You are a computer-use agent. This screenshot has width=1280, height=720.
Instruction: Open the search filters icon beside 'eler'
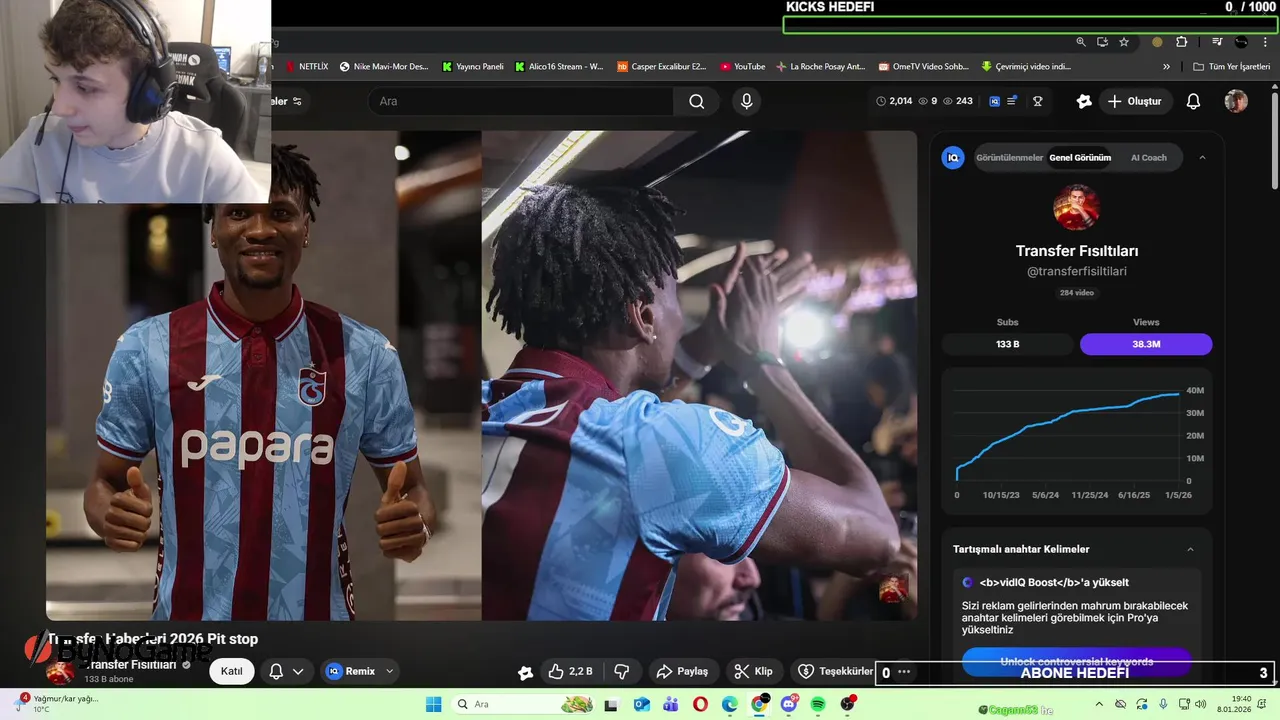[297, 101]
